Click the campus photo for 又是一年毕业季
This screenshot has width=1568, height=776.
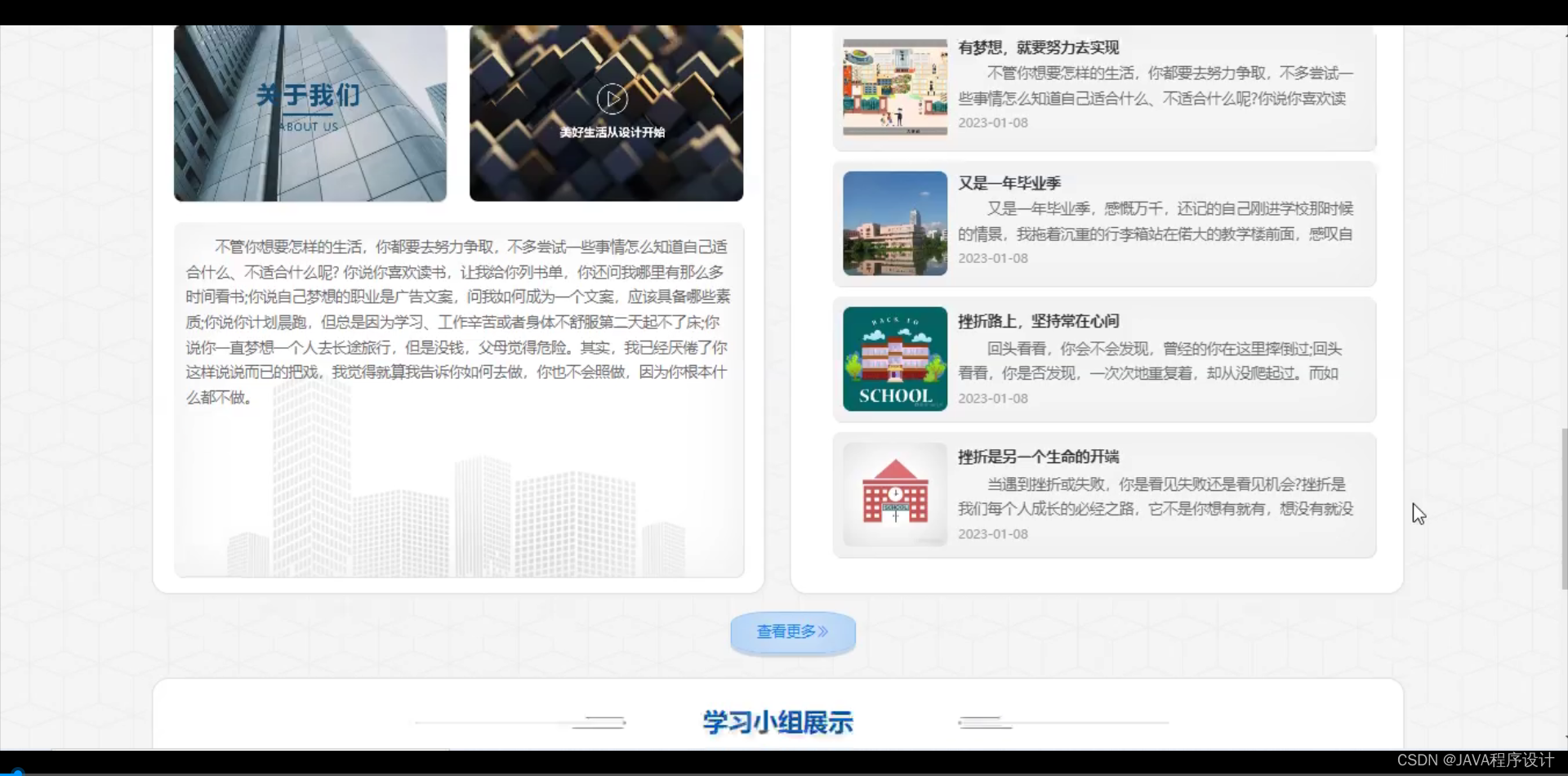(x=893, y=223)
